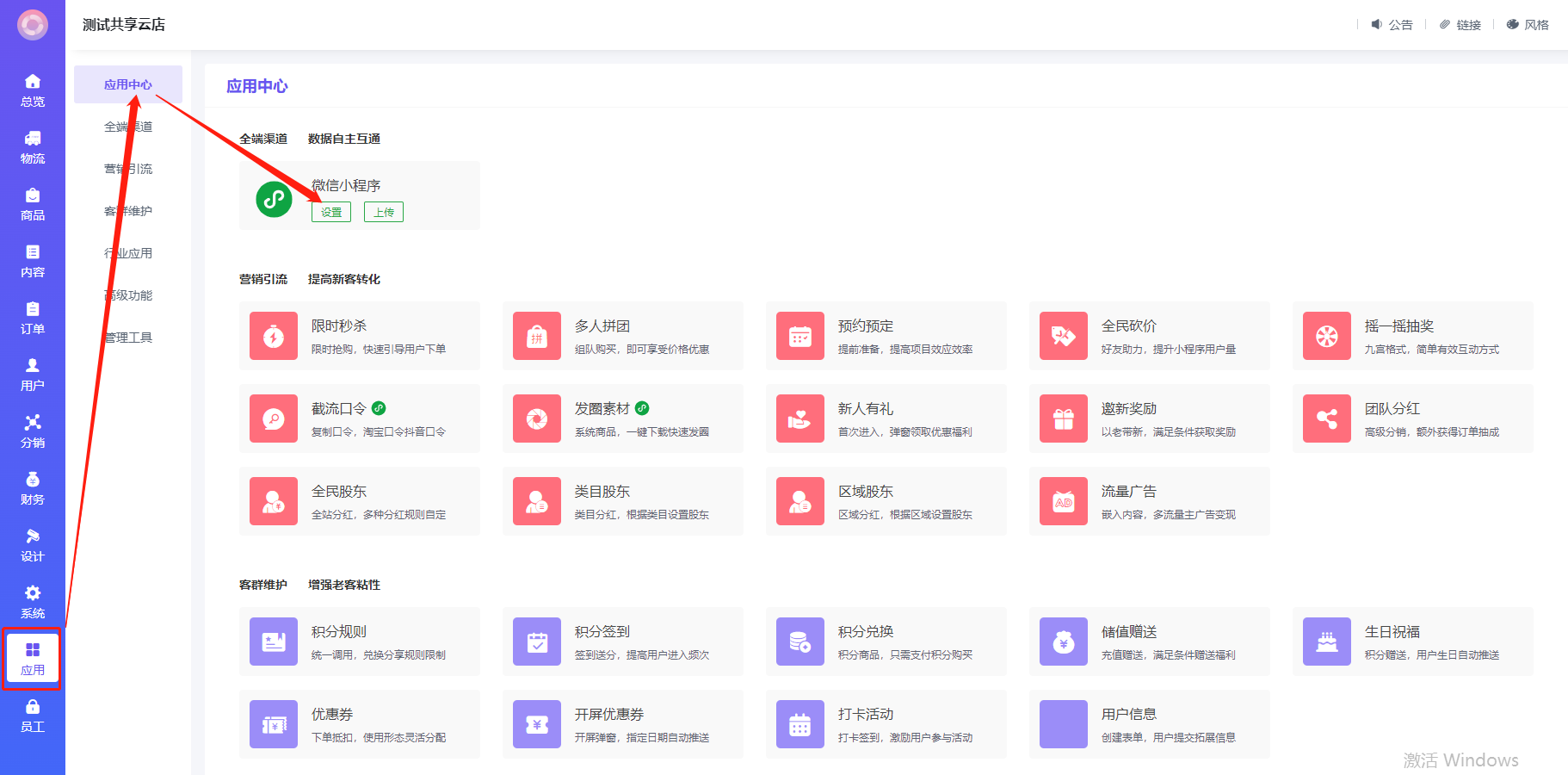Select the 系统 gear icon in sidebar
The image size is (1568, 775).
(33, 593)
